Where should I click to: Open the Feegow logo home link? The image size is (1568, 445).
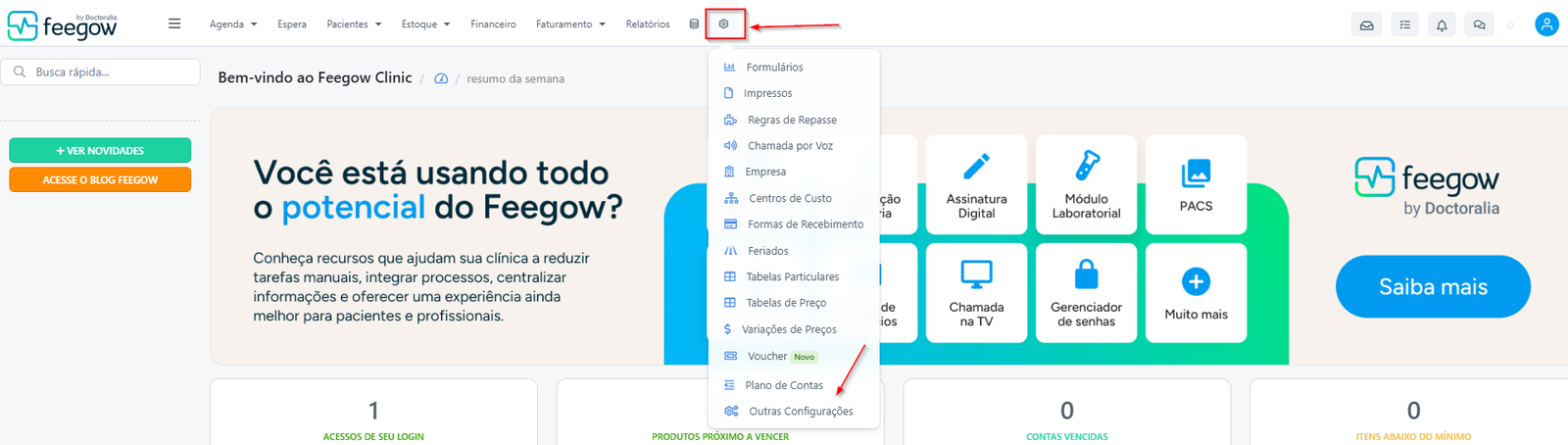point(63,25)
